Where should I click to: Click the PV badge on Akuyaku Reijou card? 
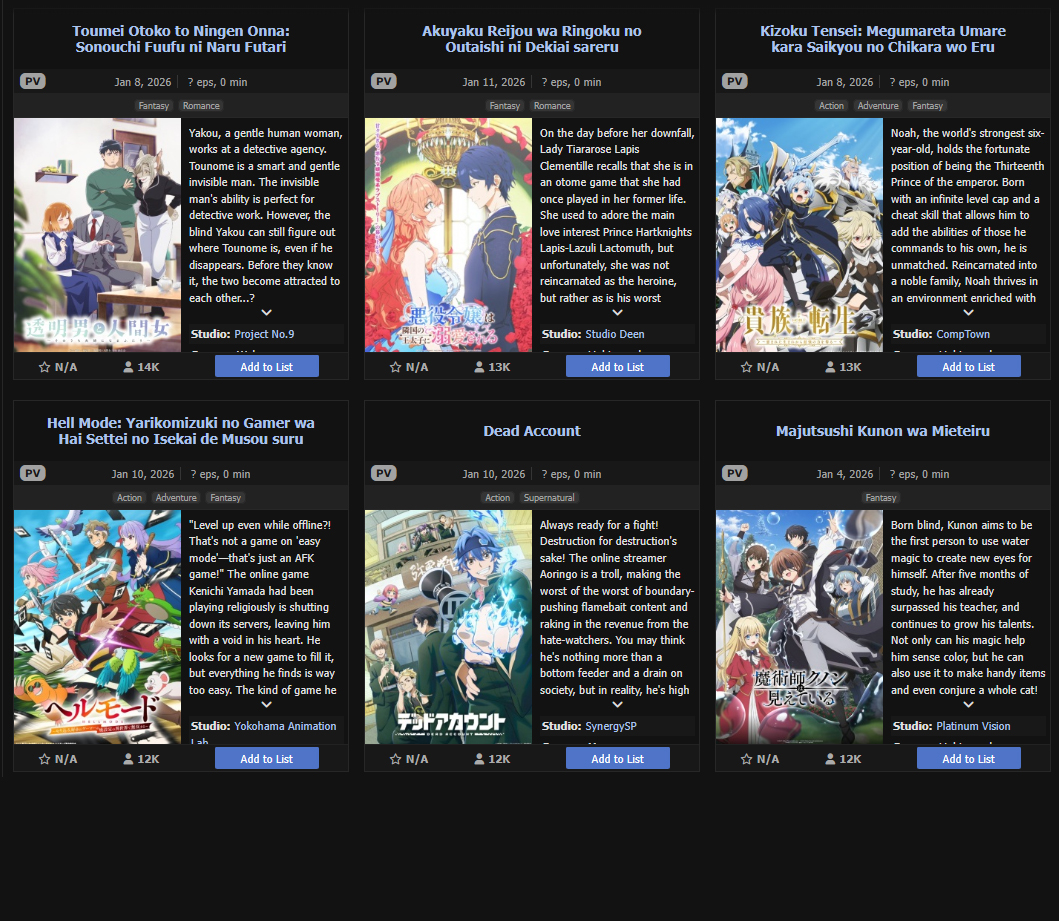[x=384, y=82]
